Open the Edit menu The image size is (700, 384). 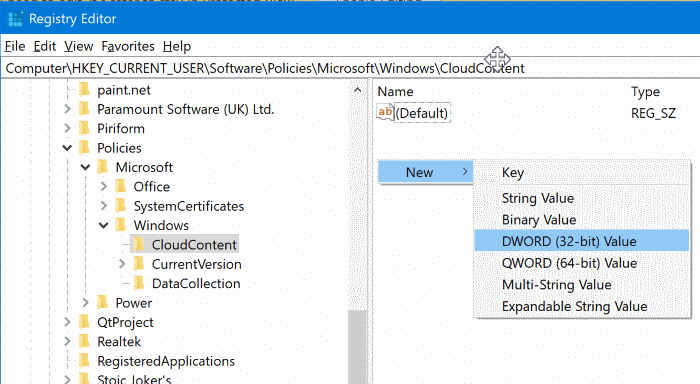(x=45, y=46)
